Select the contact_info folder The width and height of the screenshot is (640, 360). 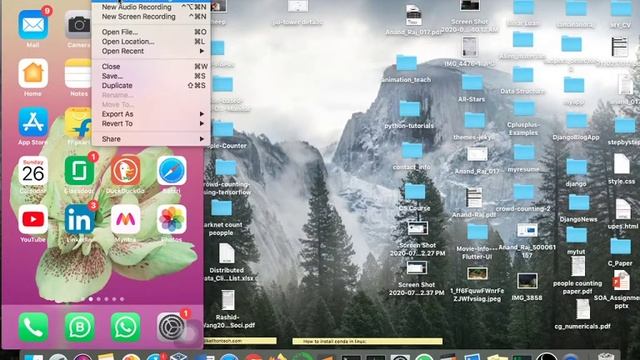[x=412, y=151]
